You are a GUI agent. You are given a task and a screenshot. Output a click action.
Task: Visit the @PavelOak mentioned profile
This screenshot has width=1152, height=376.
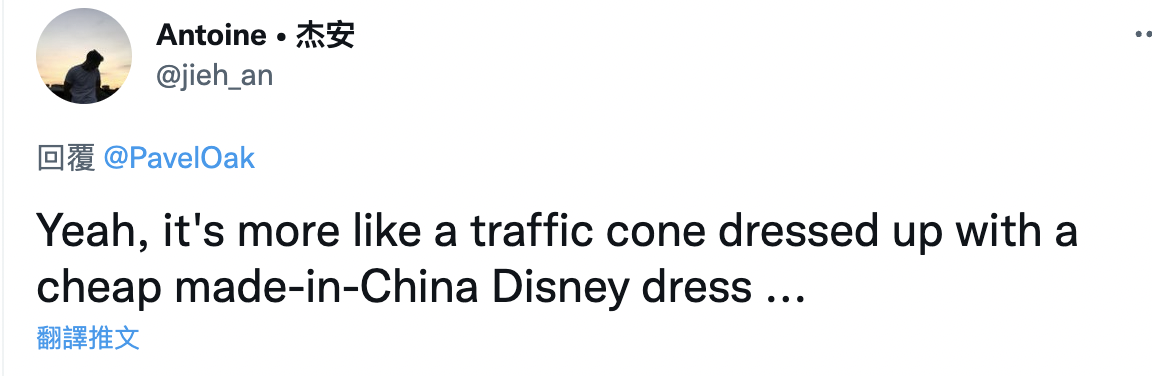coord(179,158)
